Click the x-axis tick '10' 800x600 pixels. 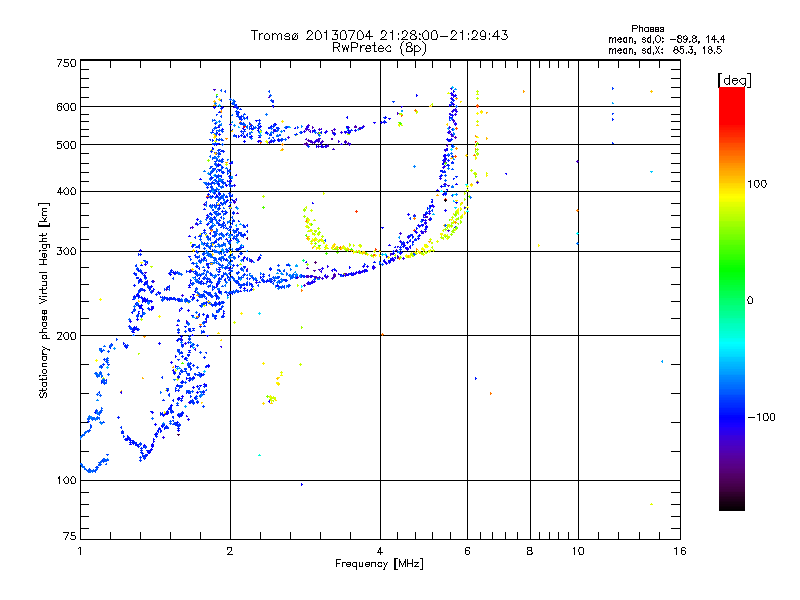[x=578, y=551]
